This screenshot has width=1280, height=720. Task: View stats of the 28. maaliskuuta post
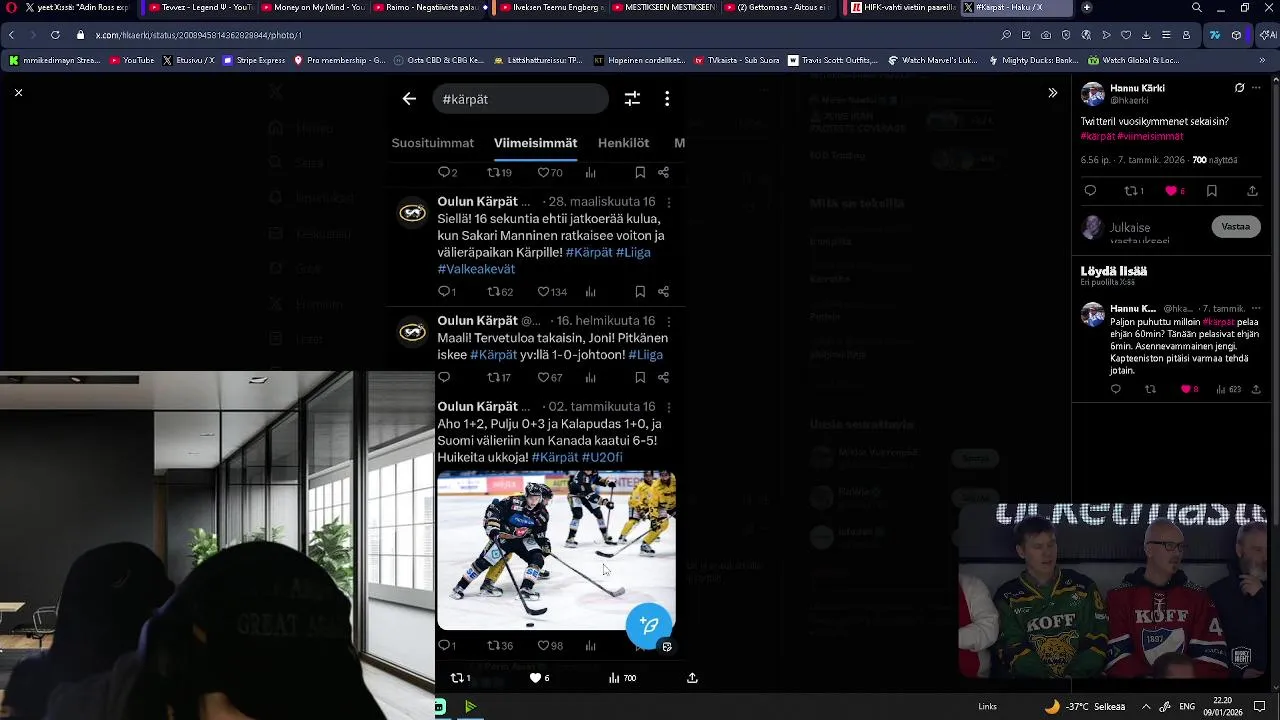590,292
